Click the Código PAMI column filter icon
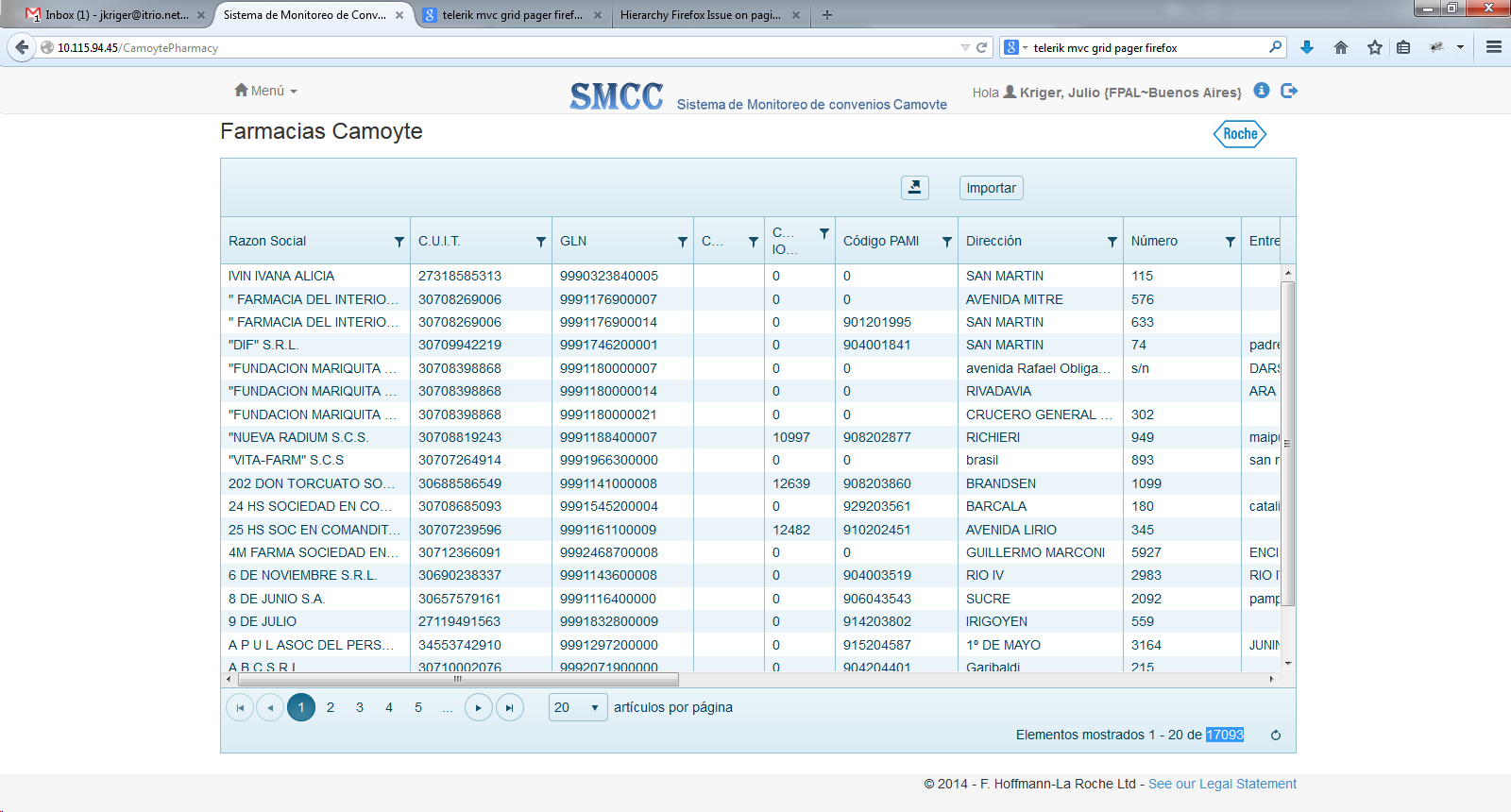1511x812 pixels. [x=946, y=242]
